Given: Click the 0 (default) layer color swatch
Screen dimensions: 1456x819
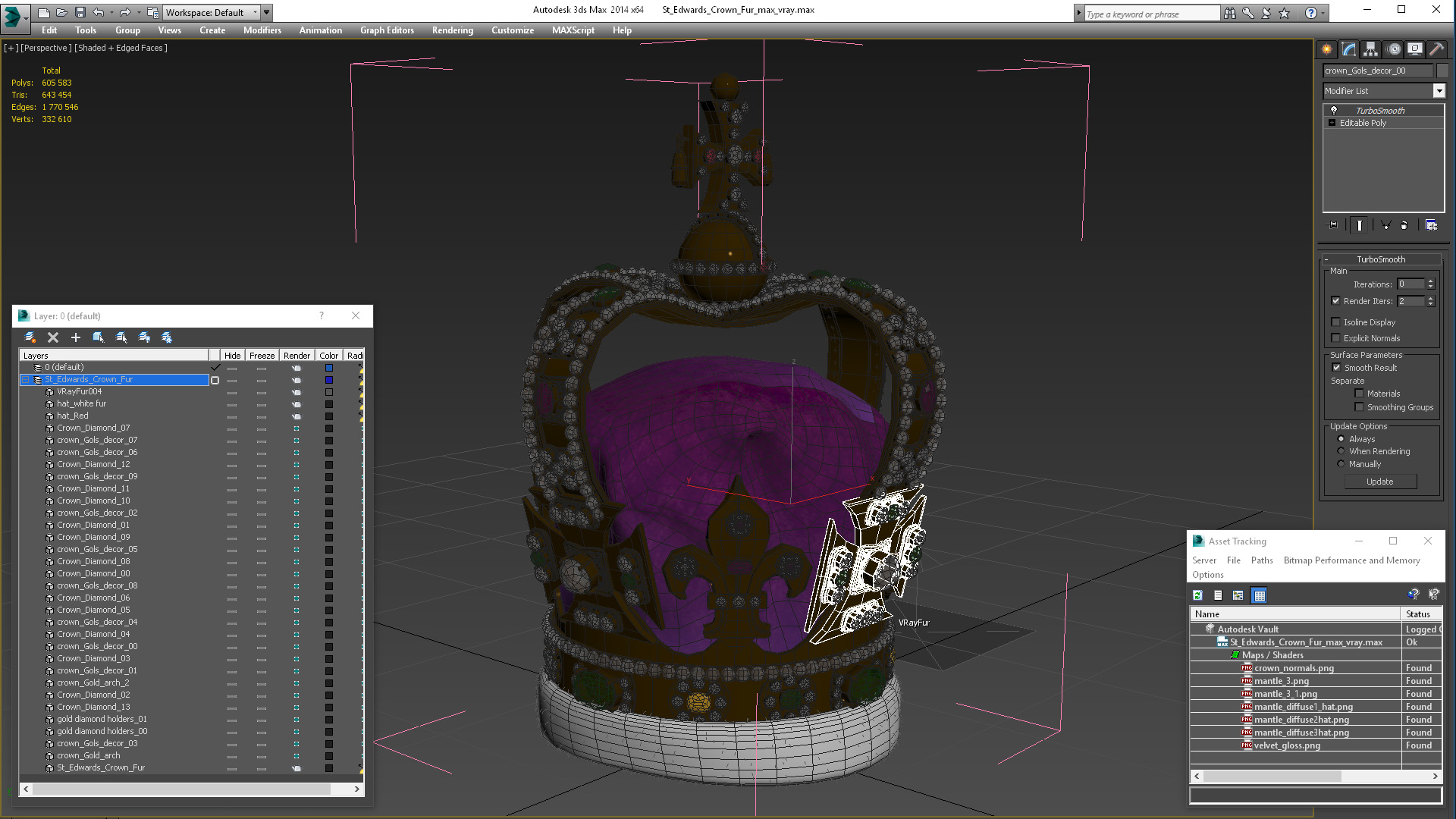Looking at the screenshot, I should (329, 368).
